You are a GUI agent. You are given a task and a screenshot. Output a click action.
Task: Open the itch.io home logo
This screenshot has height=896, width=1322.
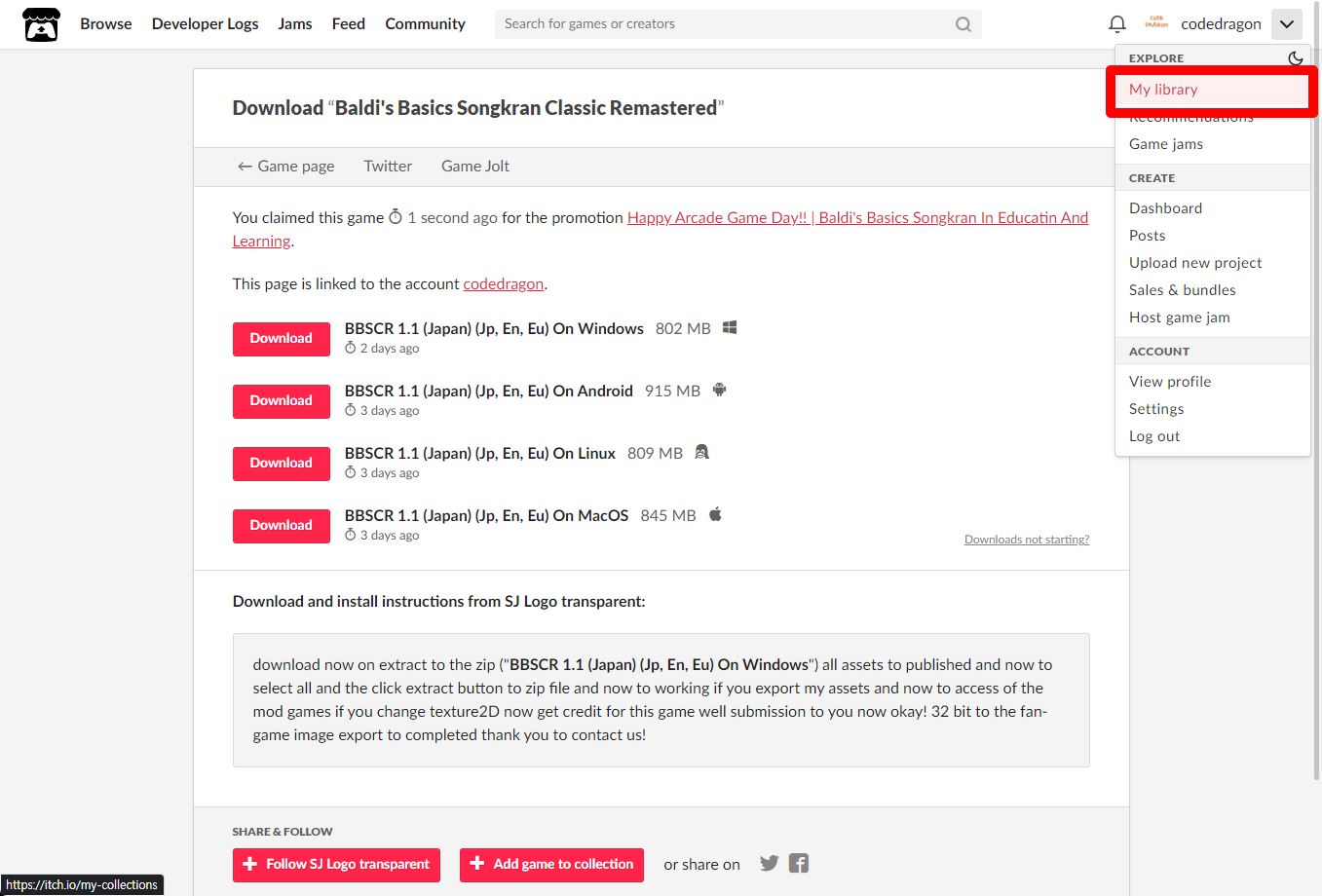point(41,24)
